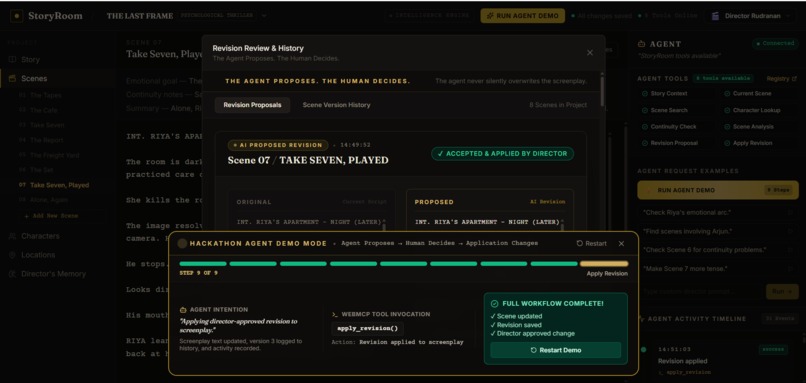Select example "Find scenes involving Arjun."
The width and height of the screenshot is (806, 383).
tap(718, 231)
